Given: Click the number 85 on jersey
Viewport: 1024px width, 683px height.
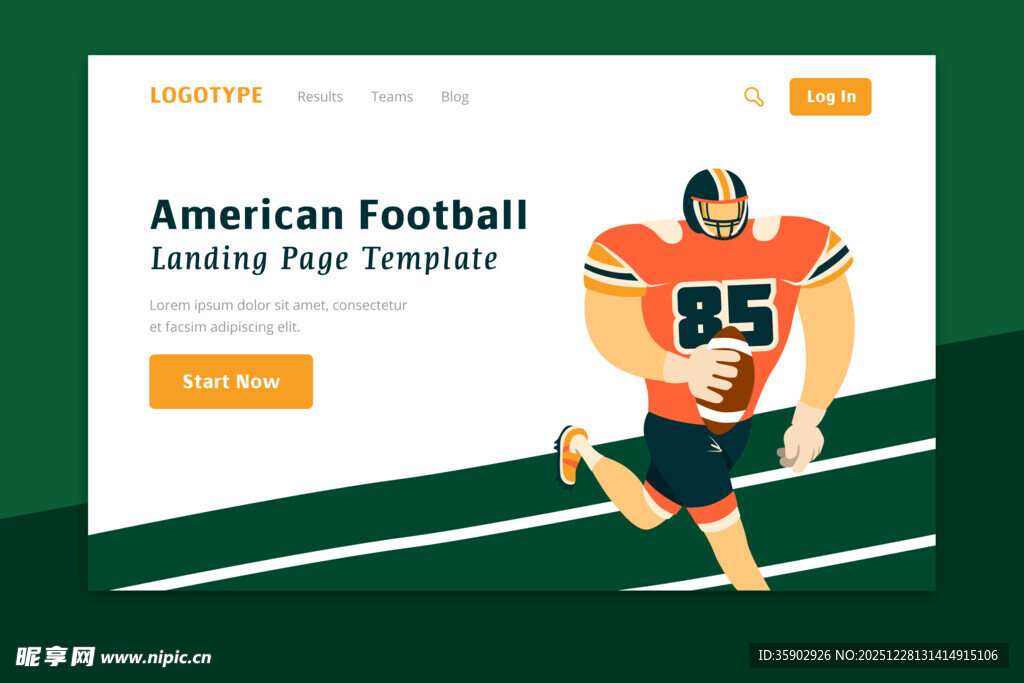Looking at the screenshot, I should (x=725, y=315).
